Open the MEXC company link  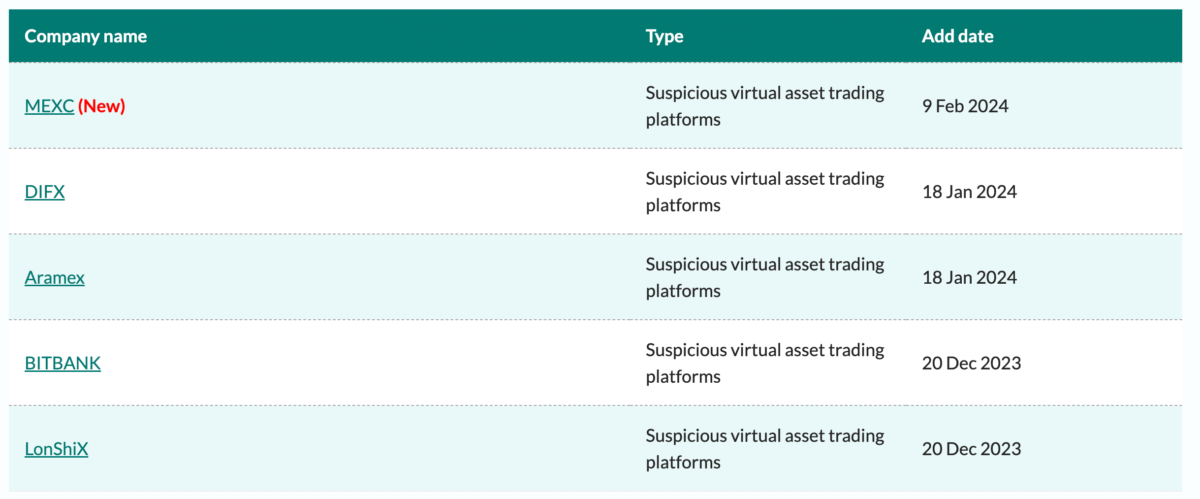pyautogui.click(x=49, y=106)
